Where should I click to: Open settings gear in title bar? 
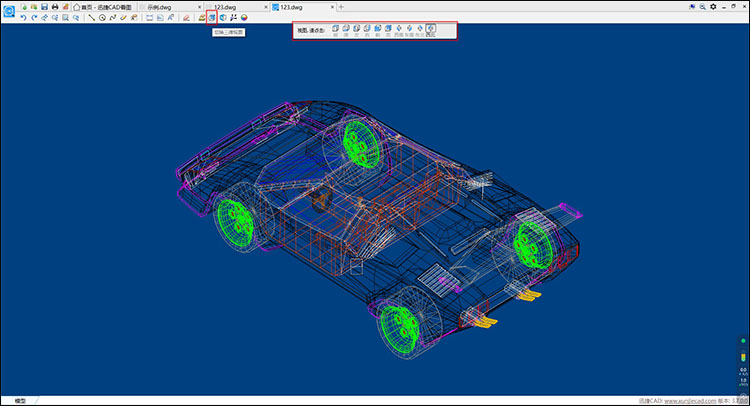point(713,7)
